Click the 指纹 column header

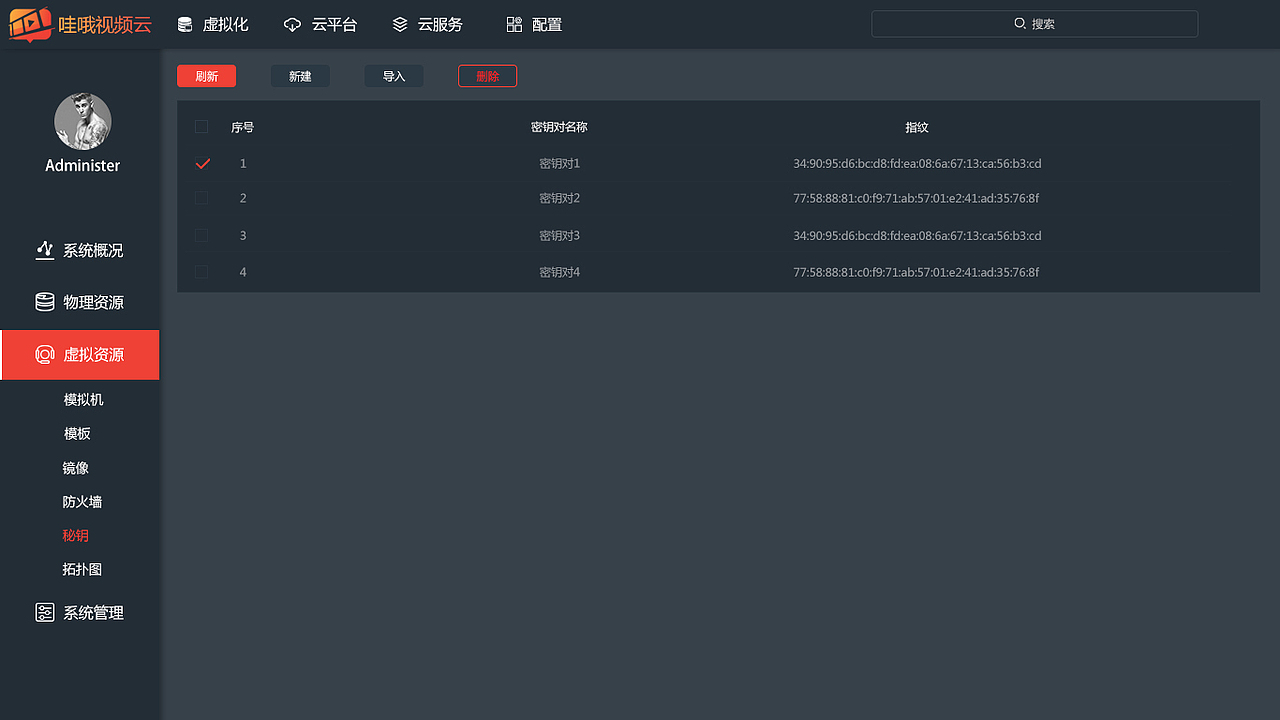(x=917, y=127)
